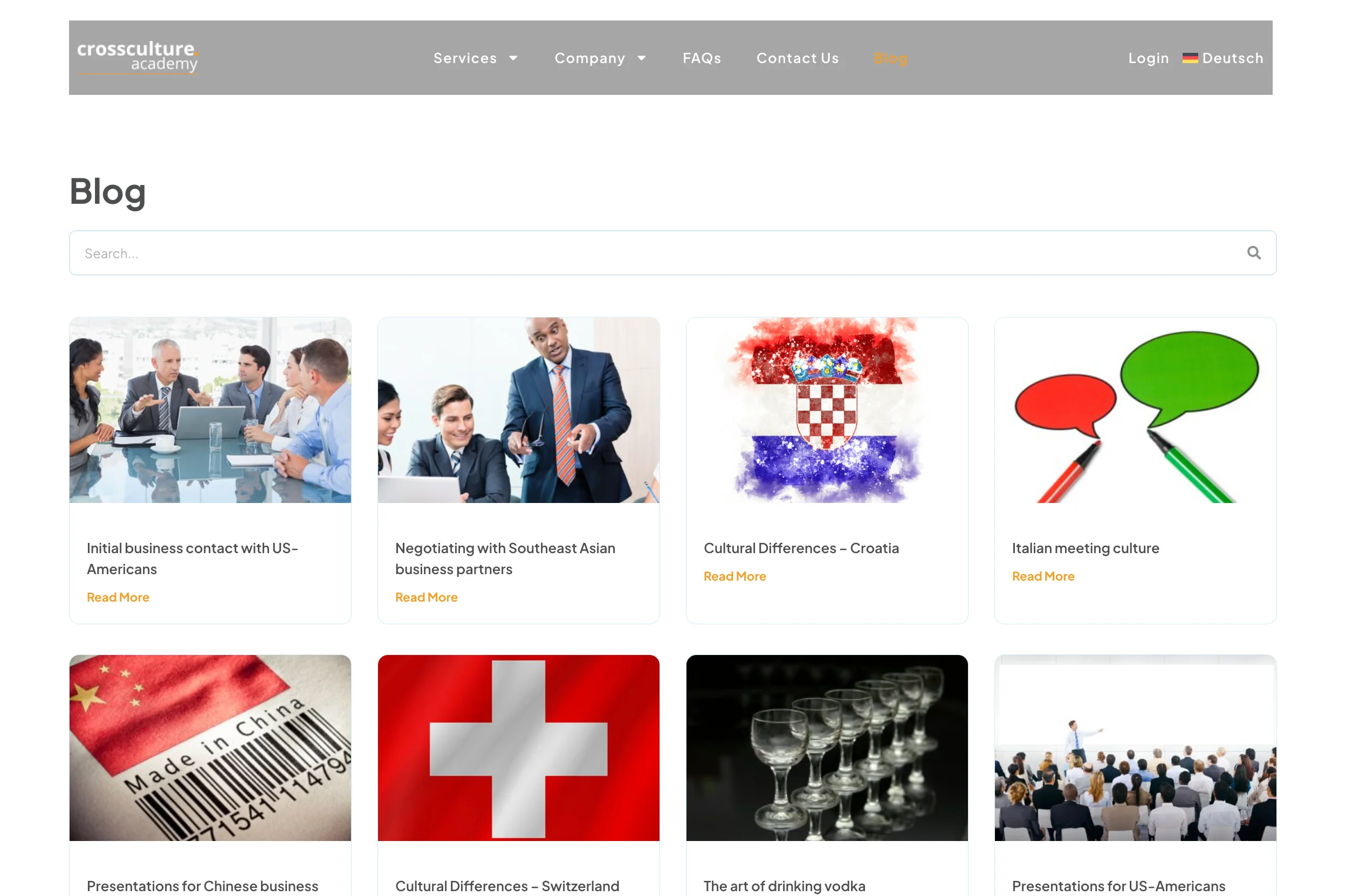The image size is (1346, 896).
Task: Click the crossculture academy logo
Action: 137,57
